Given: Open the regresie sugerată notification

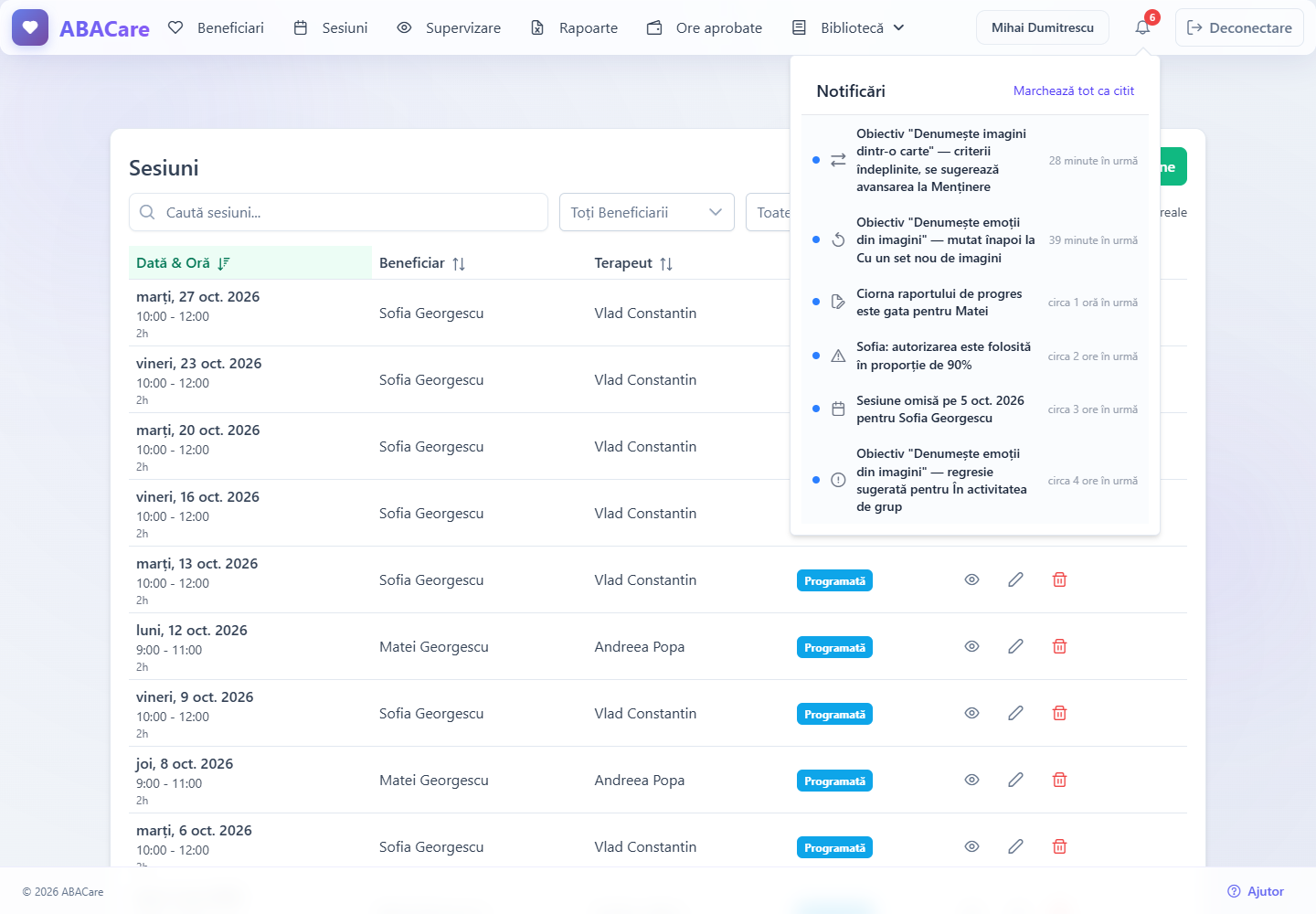Looking at the screenshot, I should pyautogui.click(x=975, y=480).
